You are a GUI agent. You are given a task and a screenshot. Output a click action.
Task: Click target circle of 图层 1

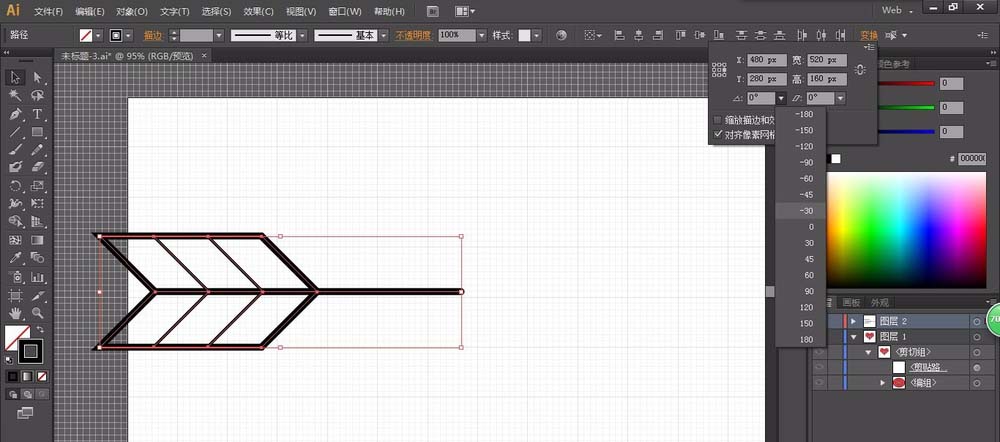coord(976,337)
